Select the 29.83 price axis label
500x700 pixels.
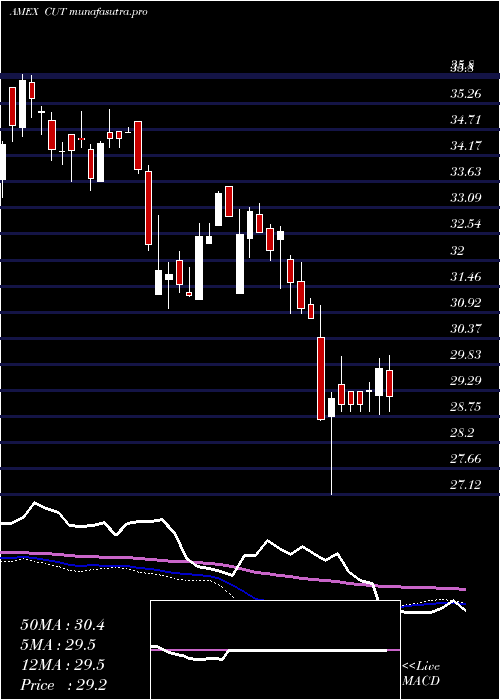pyautogui.click(x=465, y=354)
